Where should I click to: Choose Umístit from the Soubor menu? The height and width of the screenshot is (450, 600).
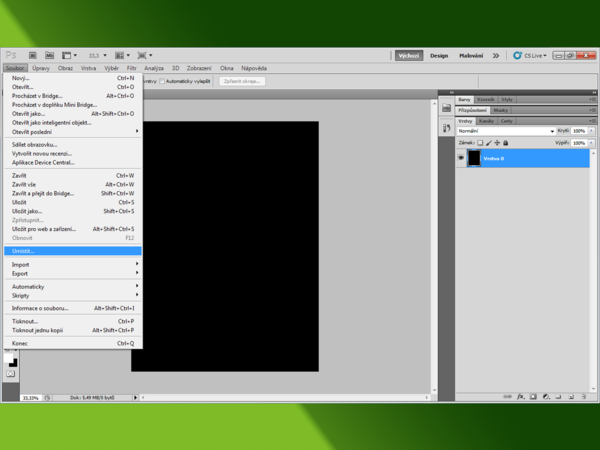(23, 251)
